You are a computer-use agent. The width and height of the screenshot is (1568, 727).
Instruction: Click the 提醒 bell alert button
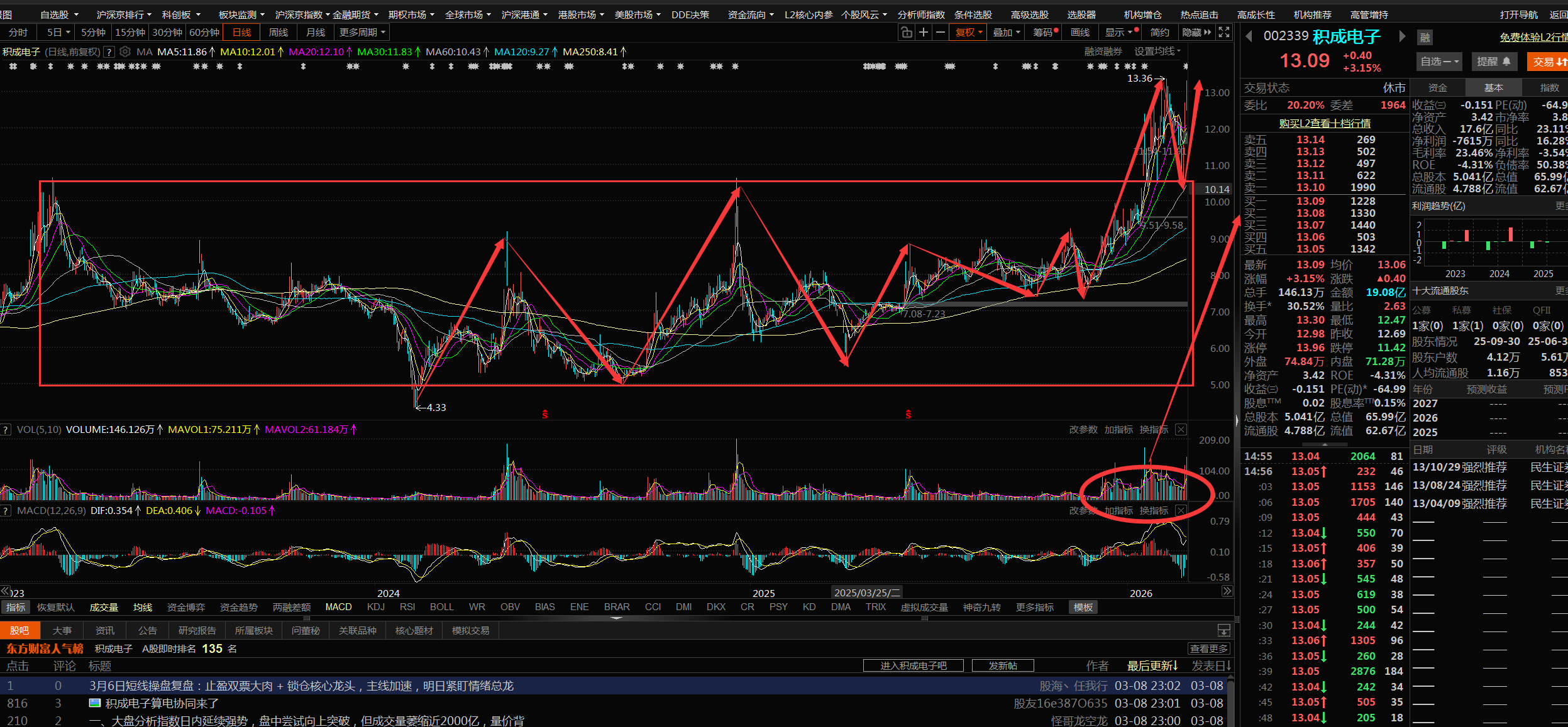(x=1494, y=62)
